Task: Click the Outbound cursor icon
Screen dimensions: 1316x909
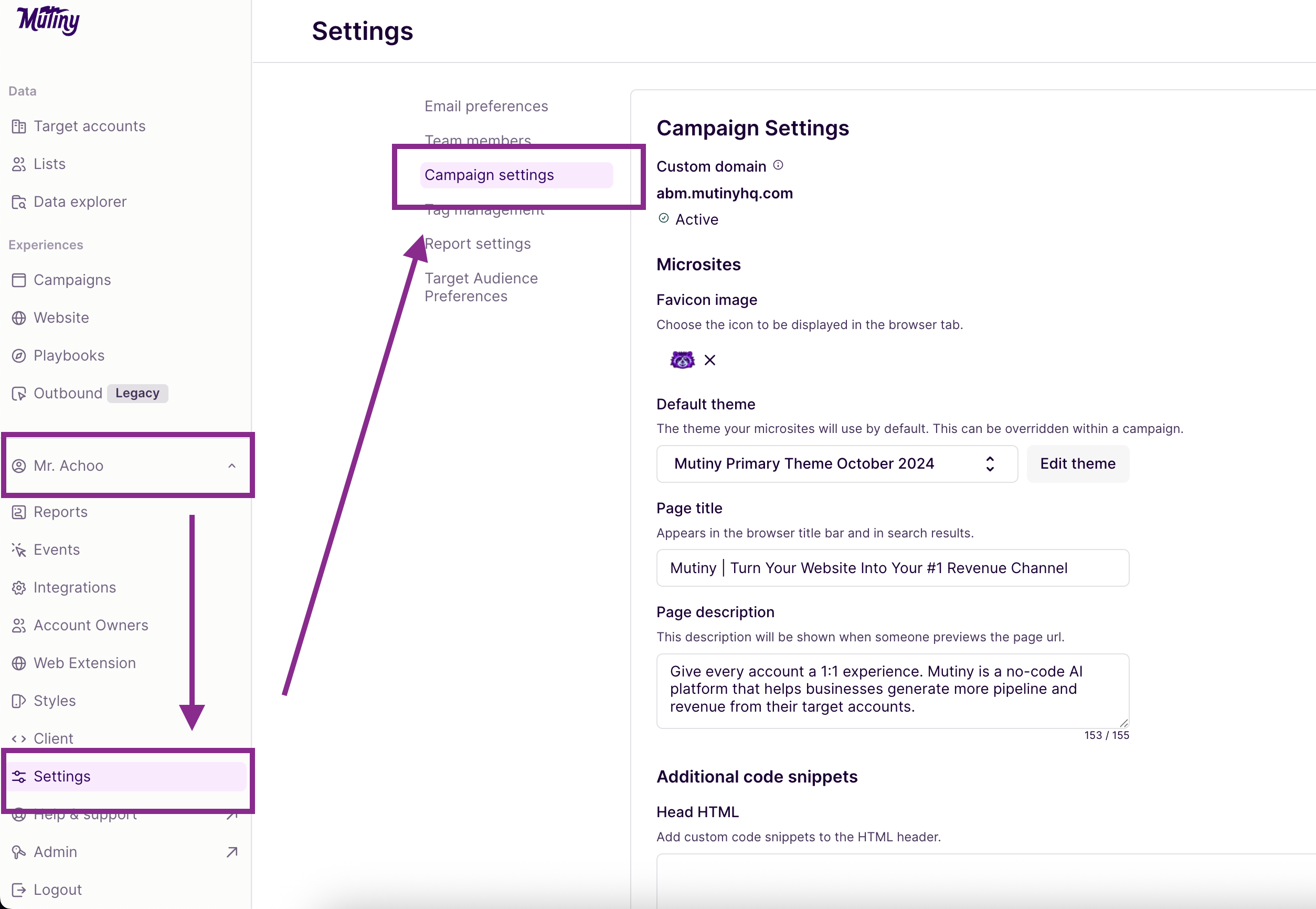Action: tap(19, 394)
